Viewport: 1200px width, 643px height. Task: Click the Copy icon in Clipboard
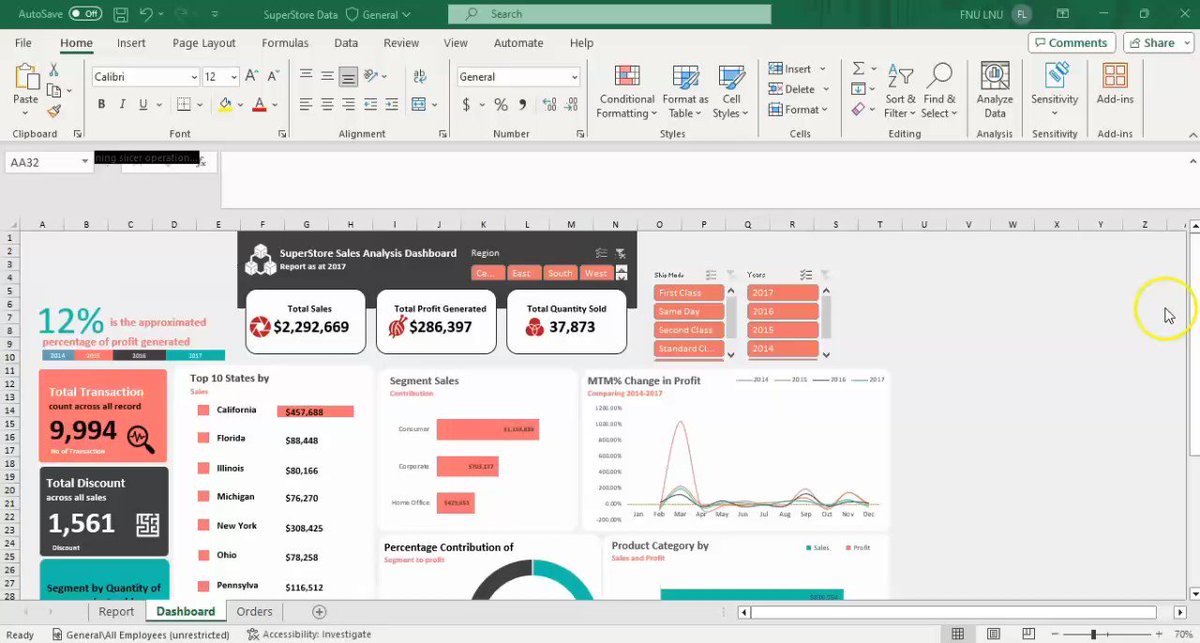(x=54, y=91)
